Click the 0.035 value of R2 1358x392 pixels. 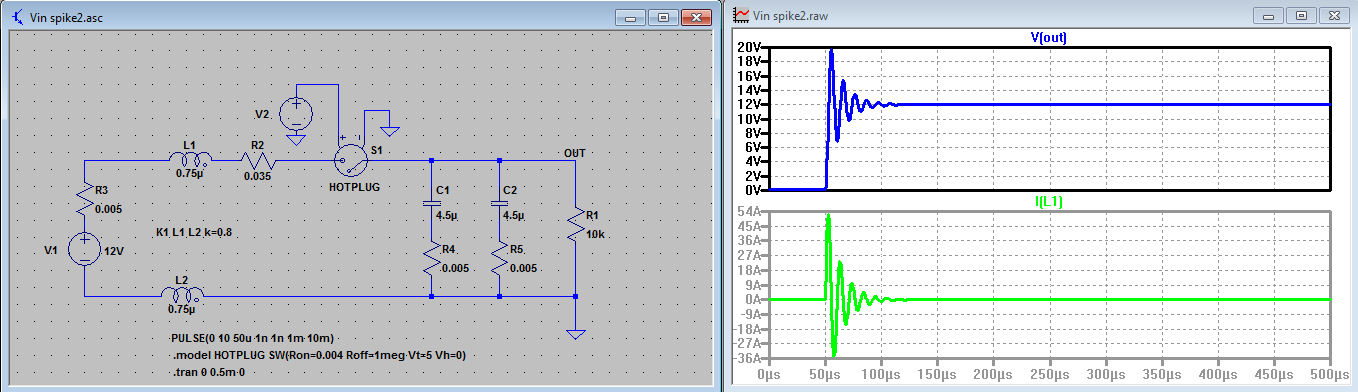[x=256, y=176]
